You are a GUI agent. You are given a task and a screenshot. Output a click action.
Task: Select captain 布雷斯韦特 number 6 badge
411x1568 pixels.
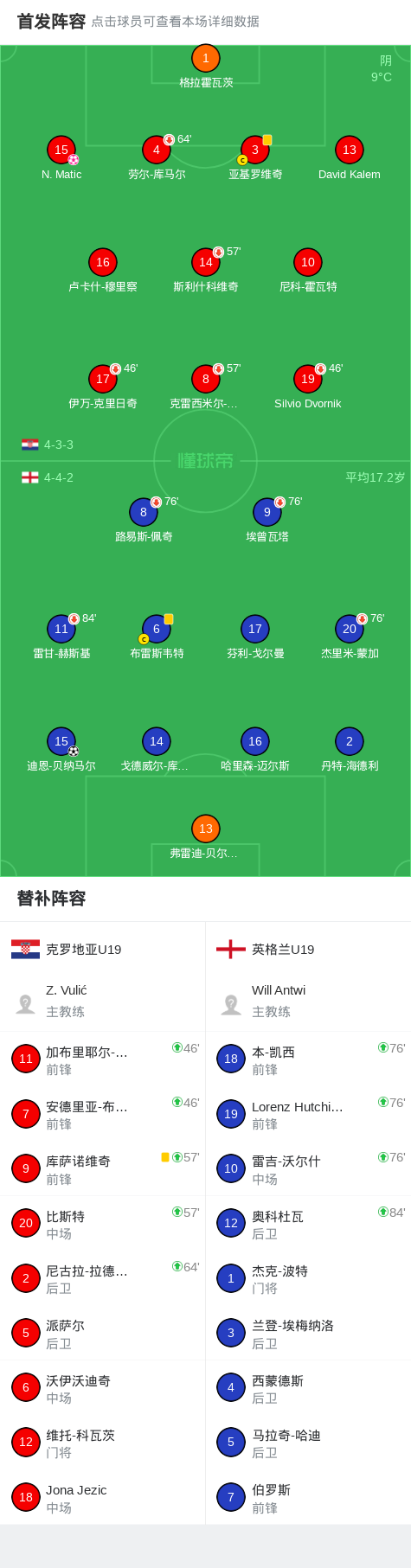coord(156,629)
